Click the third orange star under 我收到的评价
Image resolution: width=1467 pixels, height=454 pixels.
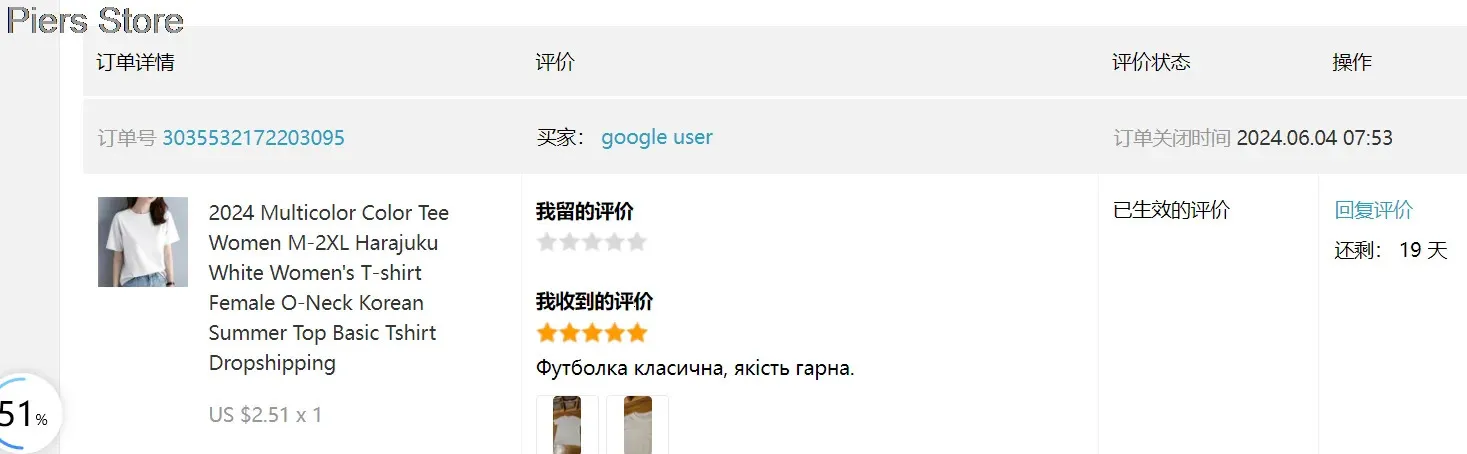pos(592,333)
